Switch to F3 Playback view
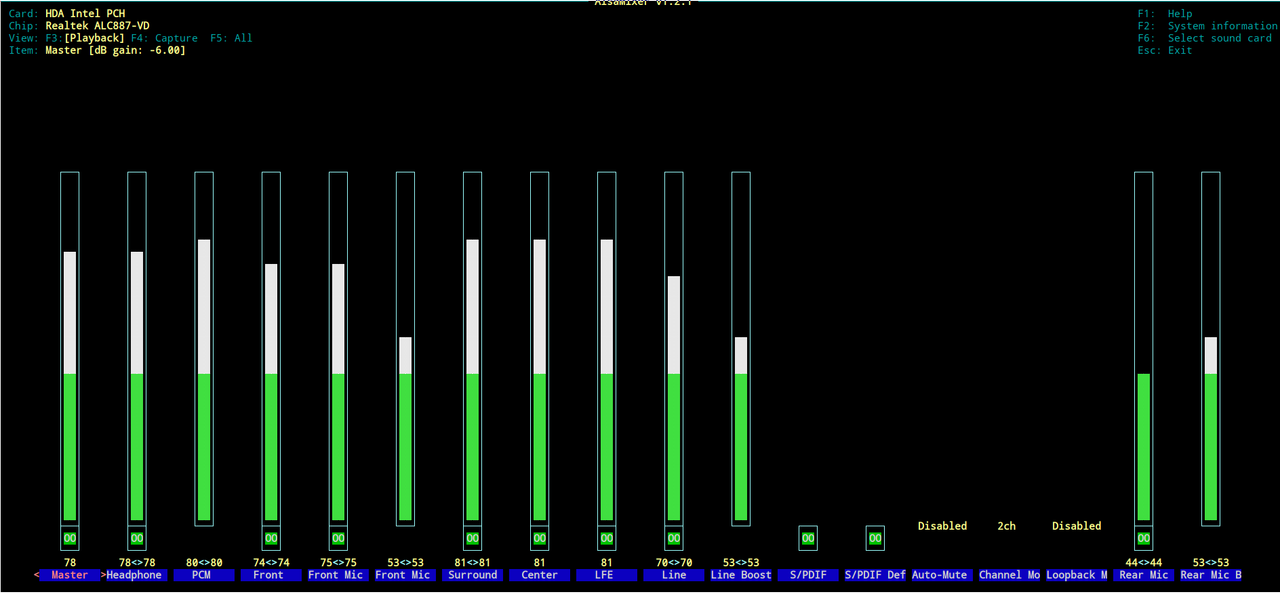The image size is (1280, 593). (85, 38)
